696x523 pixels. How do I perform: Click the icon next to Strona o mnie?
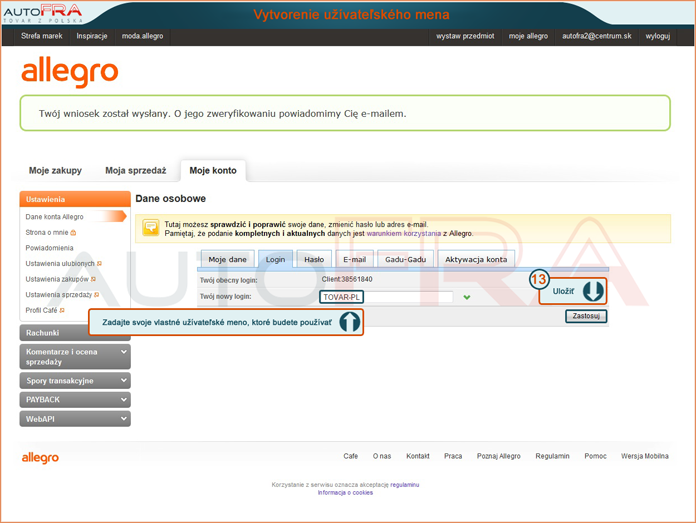tap(74, 233)
